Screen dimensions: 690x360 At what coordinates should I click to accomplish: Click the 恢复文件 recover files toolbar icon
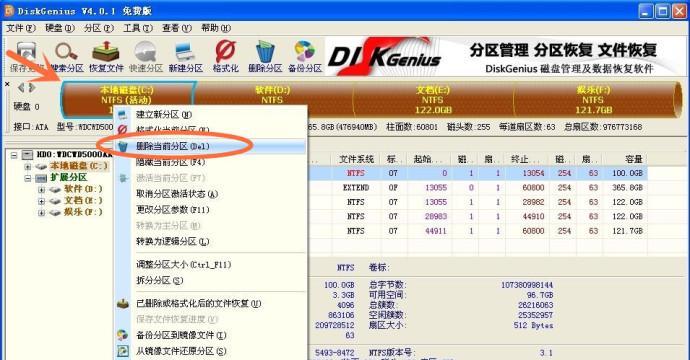tap(106, 56)
